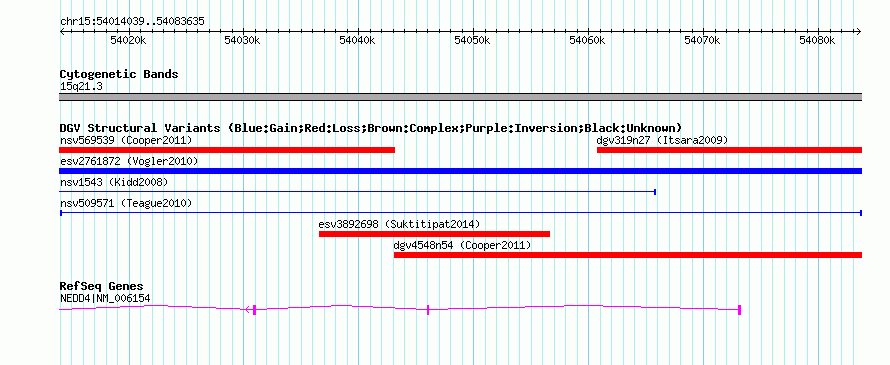The width and height of the screenshot is (890, 365).
Task: Open the dgv4548n54 (Cooper2011) variant label
Action: 462,245
